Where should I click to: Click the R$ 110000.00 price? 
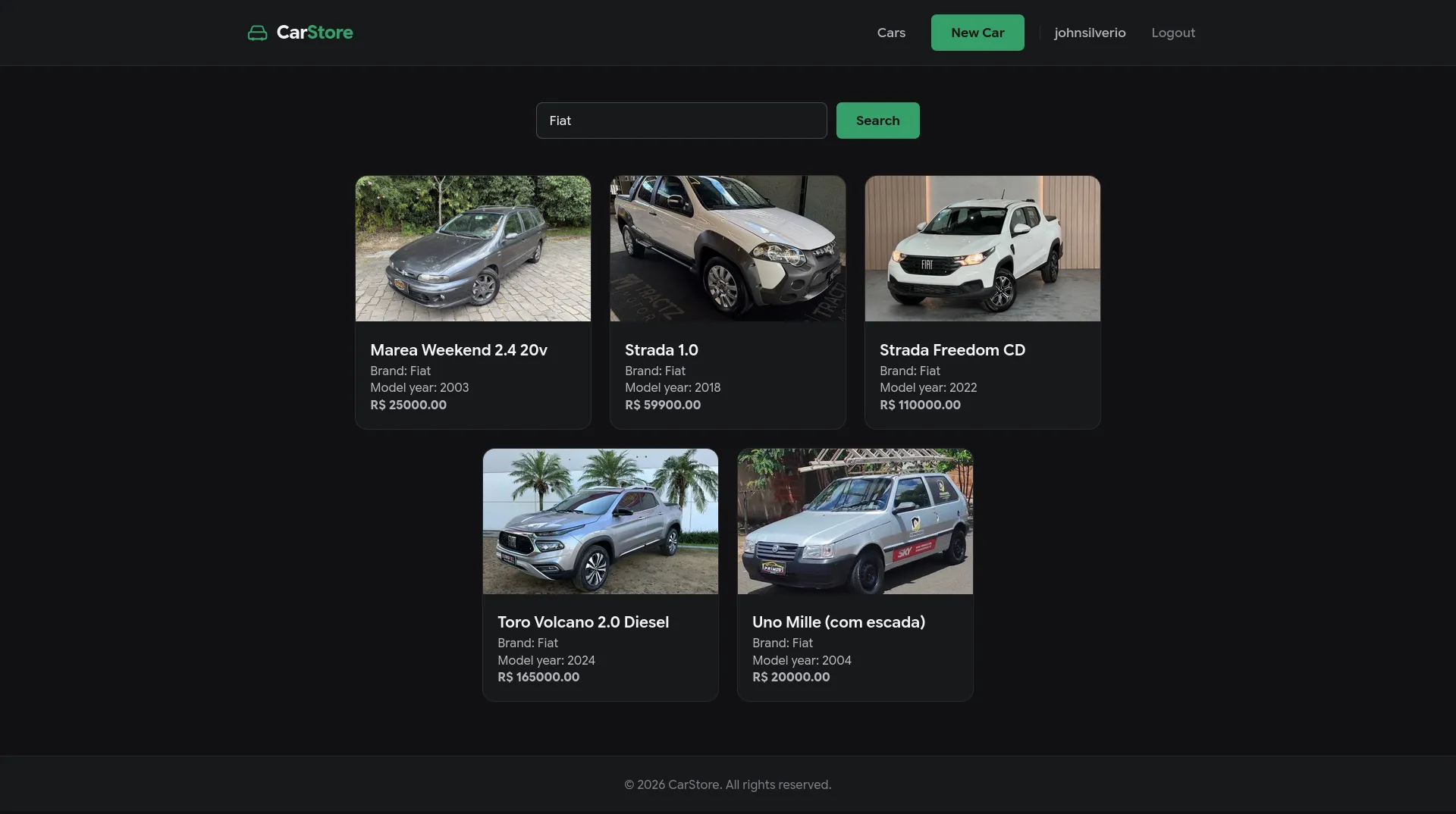tap(920, 405)
